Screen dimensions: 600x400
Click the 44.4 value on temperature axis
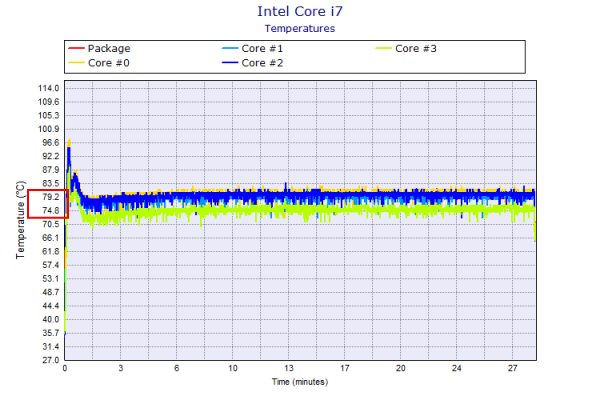(x=51, y=305)
